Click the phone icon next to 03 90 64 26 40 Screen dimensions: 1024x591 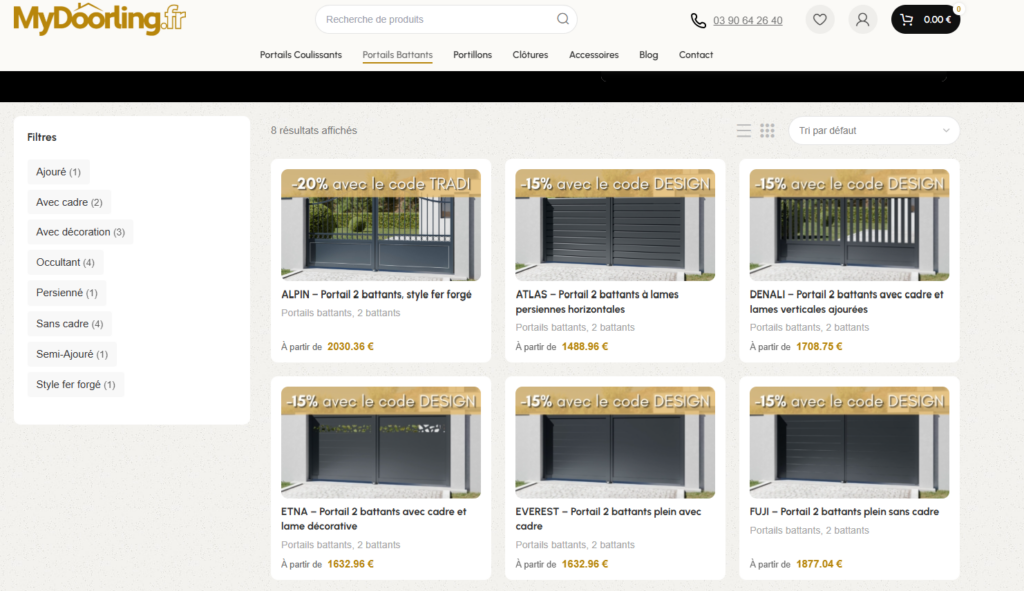[697, 20]
